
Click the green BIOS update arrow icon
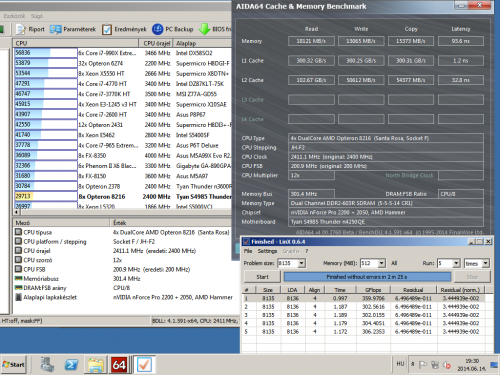tap(204, 29)
